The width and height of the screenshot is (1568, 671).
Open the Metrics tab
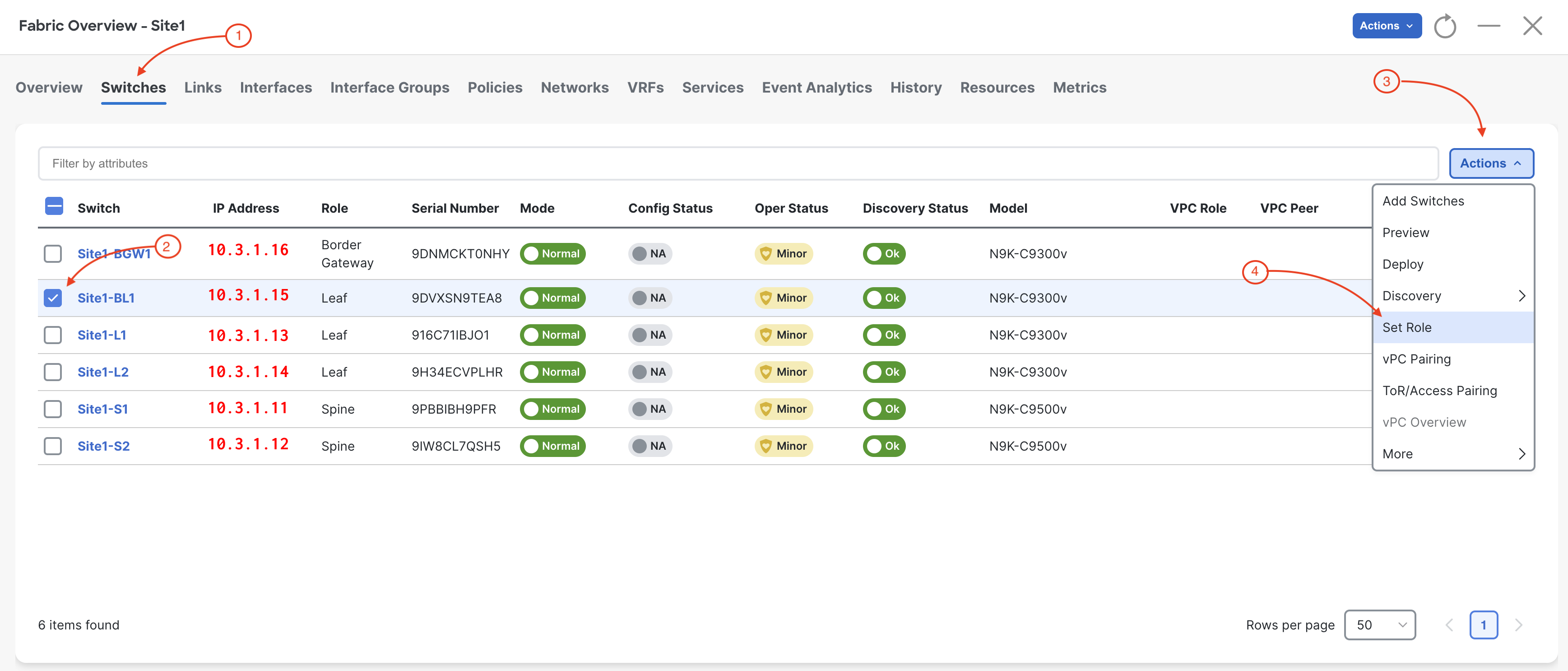point(1079,88)
